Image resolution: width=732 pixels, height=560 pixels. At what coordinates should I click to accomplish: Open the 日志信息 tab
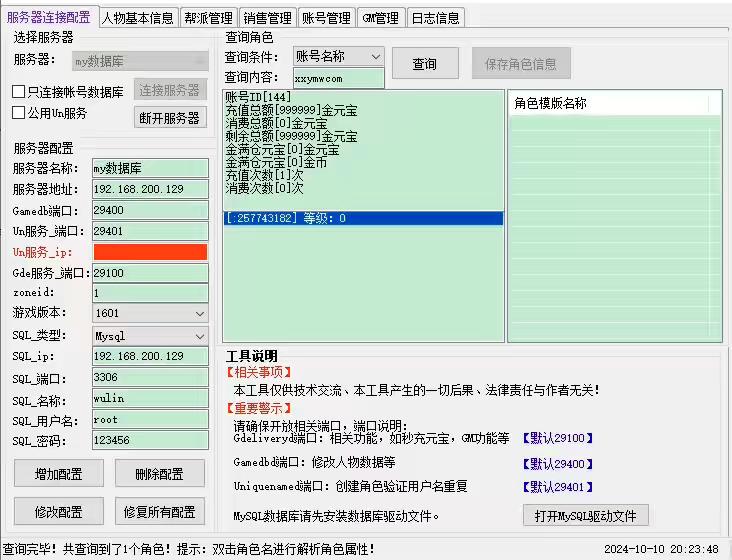[435, 18]
